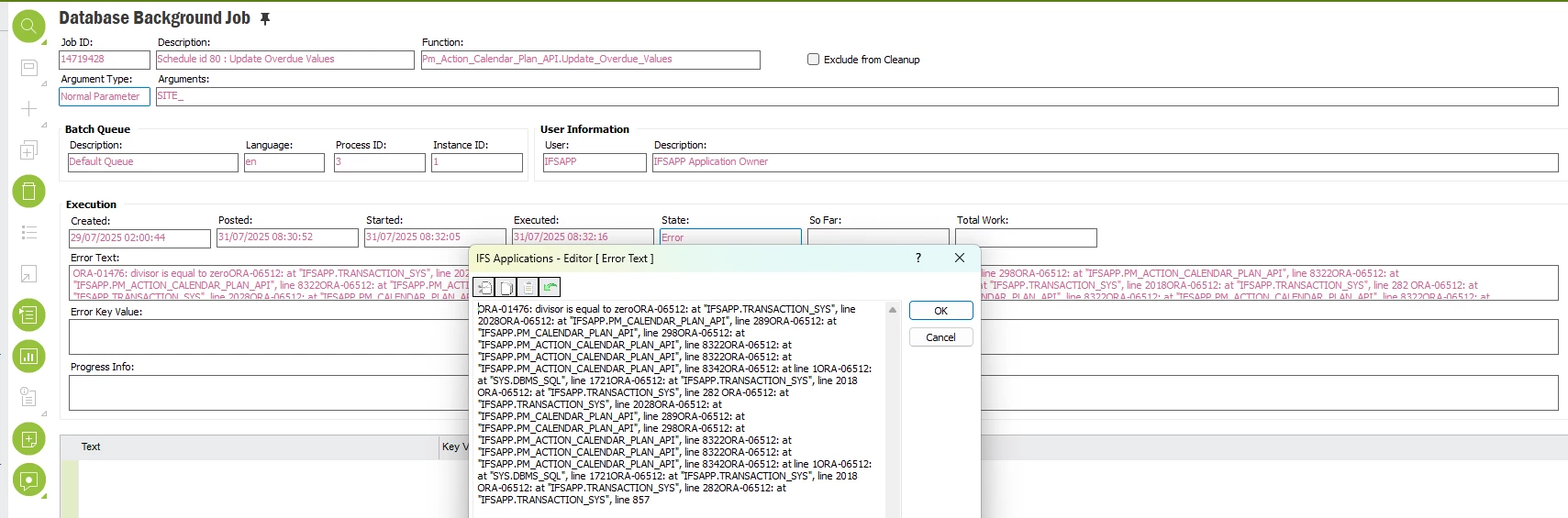Click the Batch Queue Description field
Image resolution: width=1568 pixels, height=518 pixels.
pos(153,162)
